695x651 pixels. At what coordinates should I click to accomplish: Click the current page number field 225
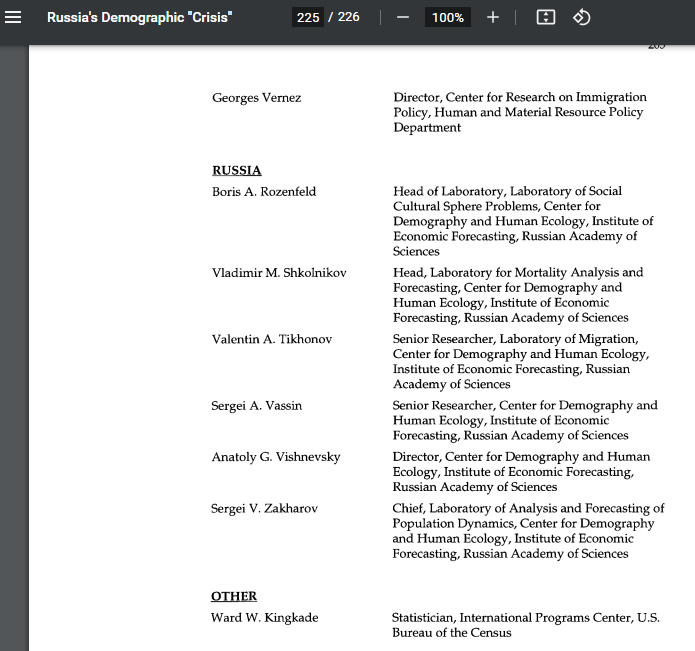coord(308,17)
